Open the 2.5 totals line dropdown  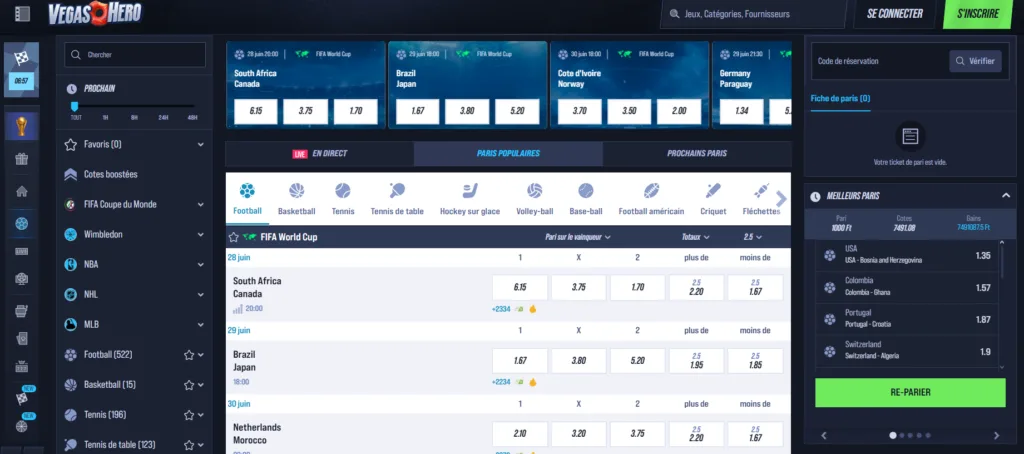click(x=753, y=237)
